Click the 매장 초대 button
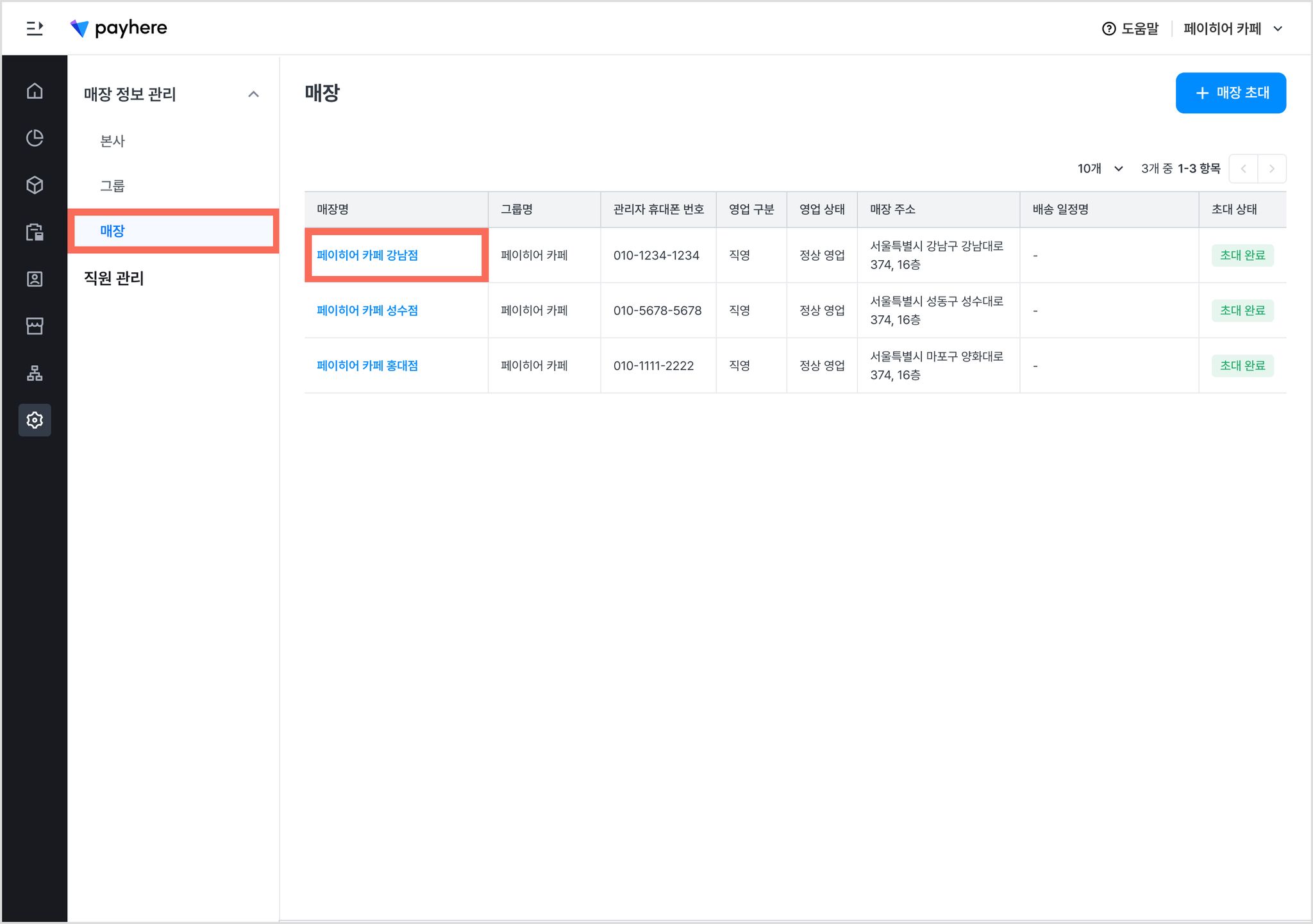Screen dimensions: 1313x924 pyautogui.click(x=1230, y=93)
